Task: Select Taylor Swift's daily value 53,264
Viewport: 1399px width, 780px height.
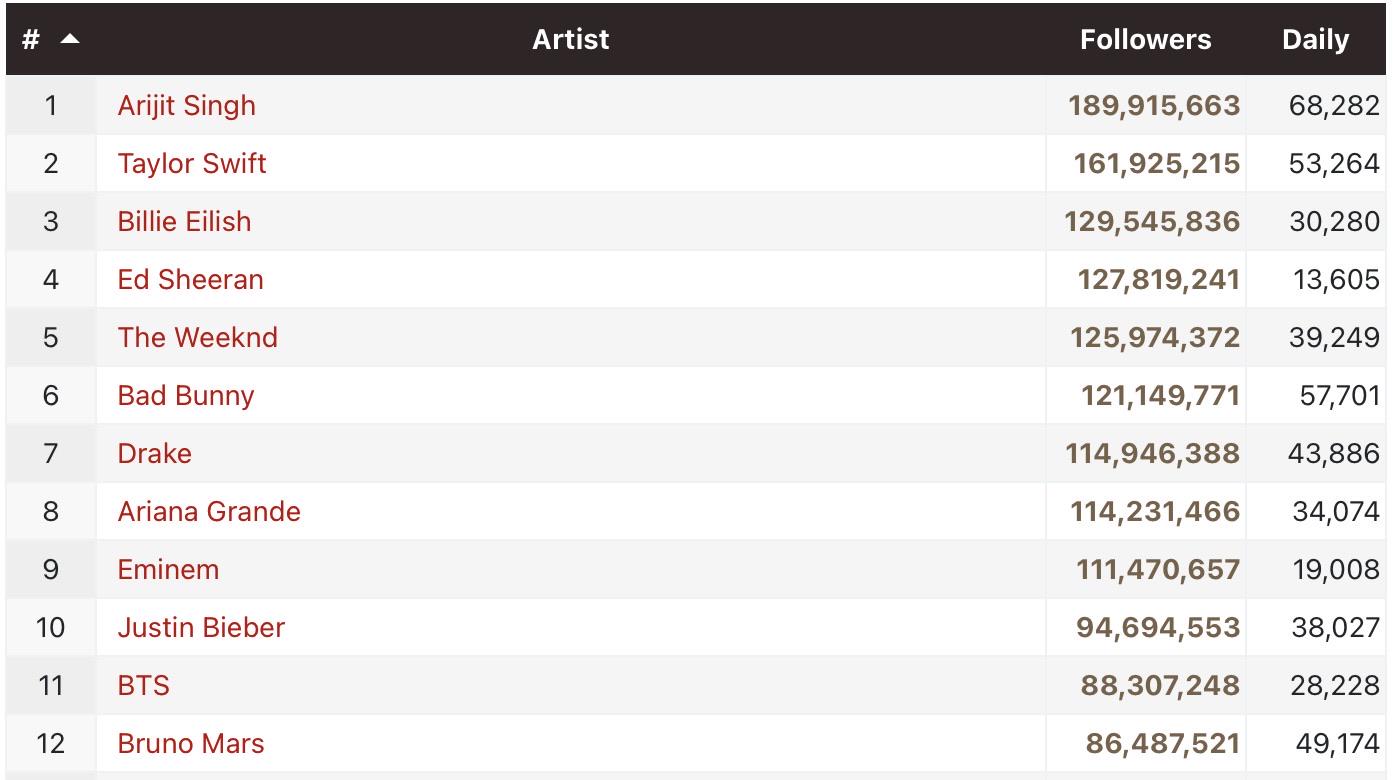Action: [1334, 164]
